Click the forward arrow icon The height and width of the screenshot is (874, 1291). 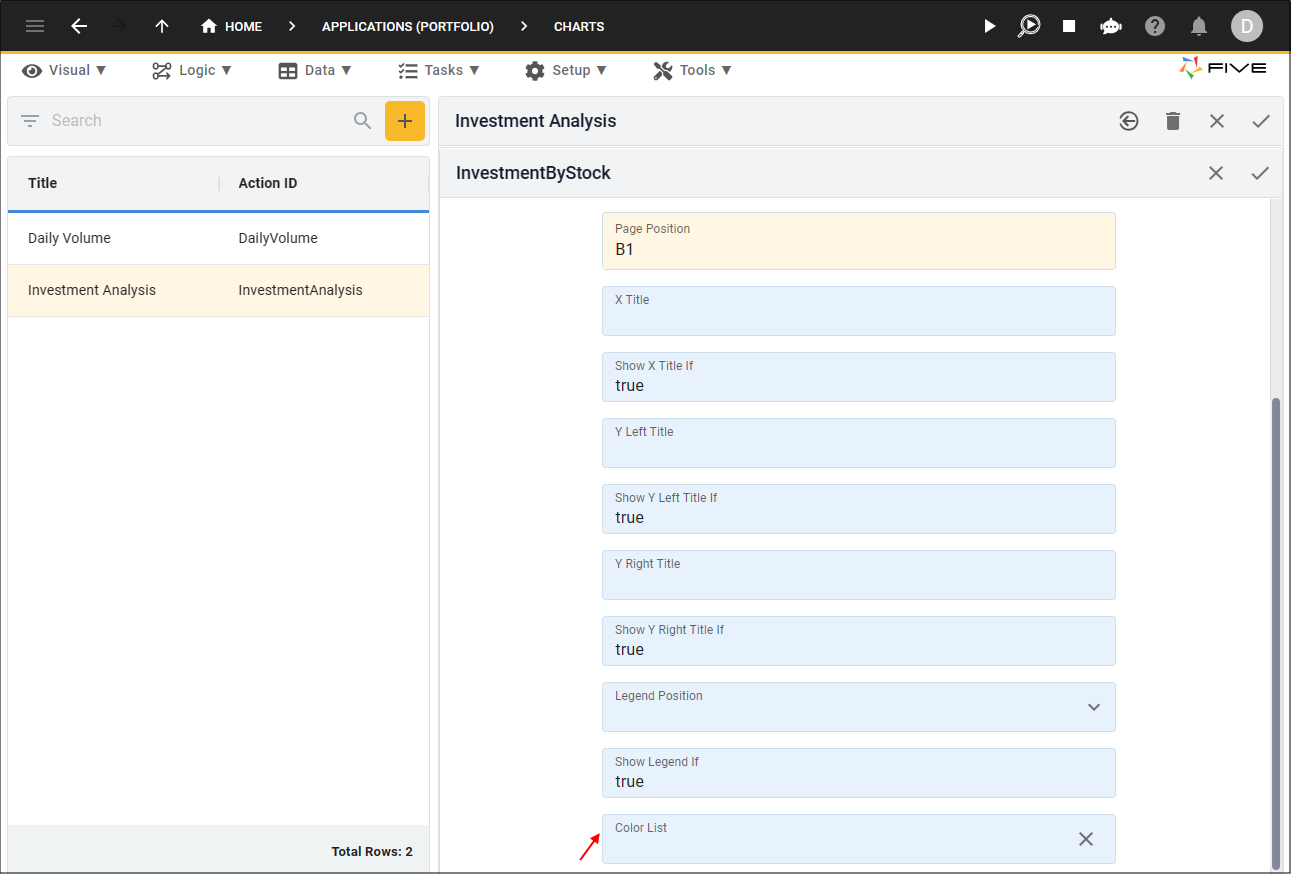(120, 26)
